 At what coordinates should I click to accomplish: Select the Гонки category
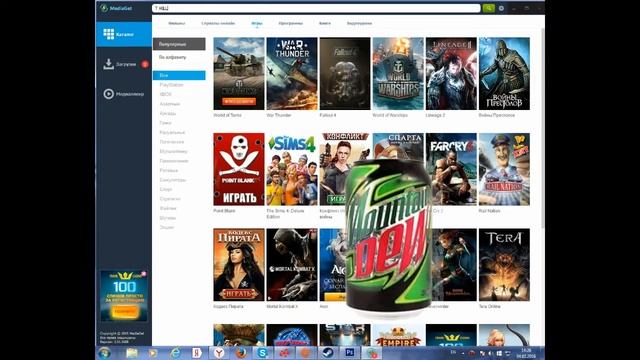165,123
